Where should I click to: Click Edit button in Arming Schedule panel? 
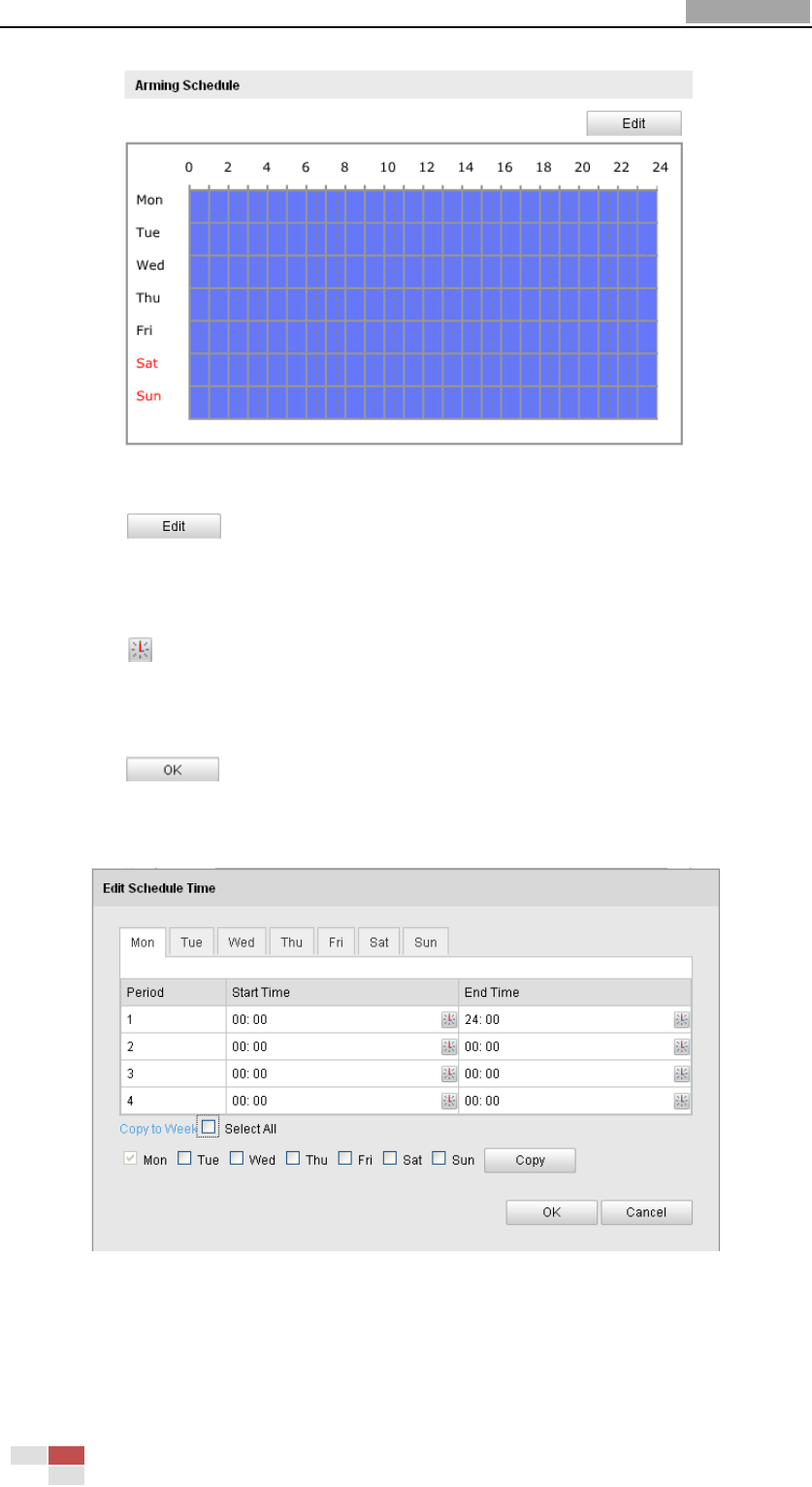tap(633, 123)
